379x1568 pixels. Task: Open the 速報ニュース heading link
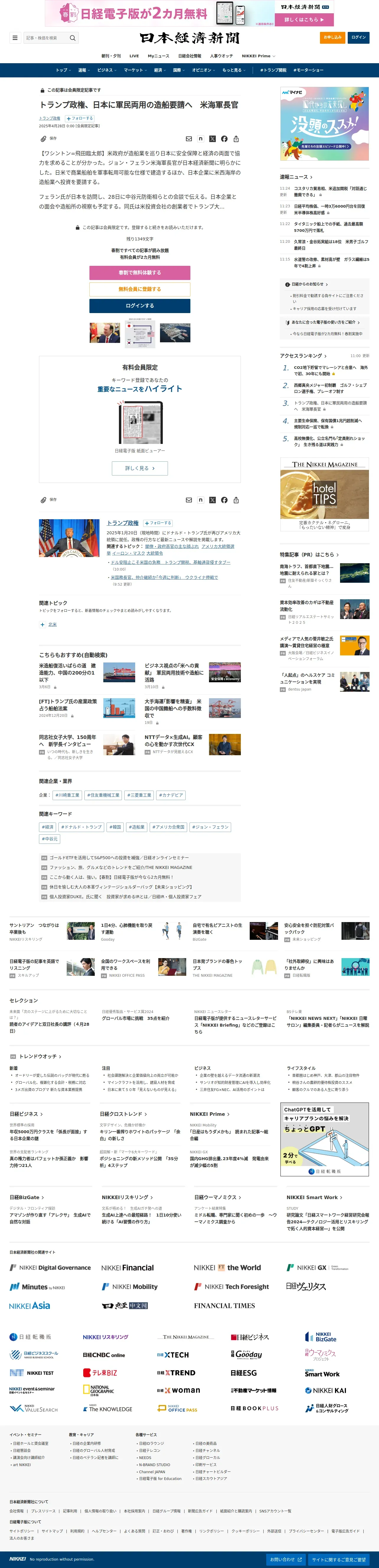point(296,177)
